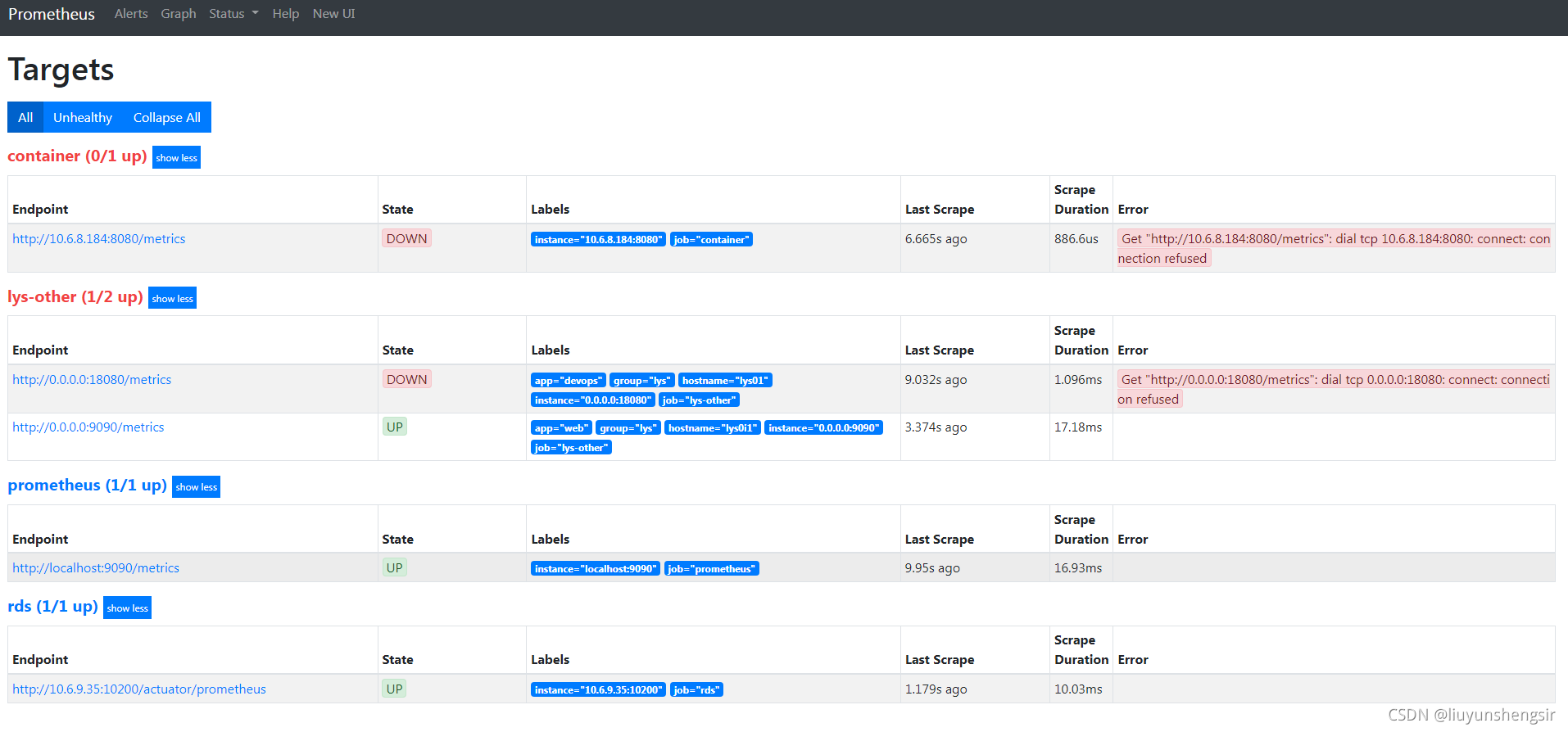Click the lys-other (1/2 up) heading

(75, 296)
